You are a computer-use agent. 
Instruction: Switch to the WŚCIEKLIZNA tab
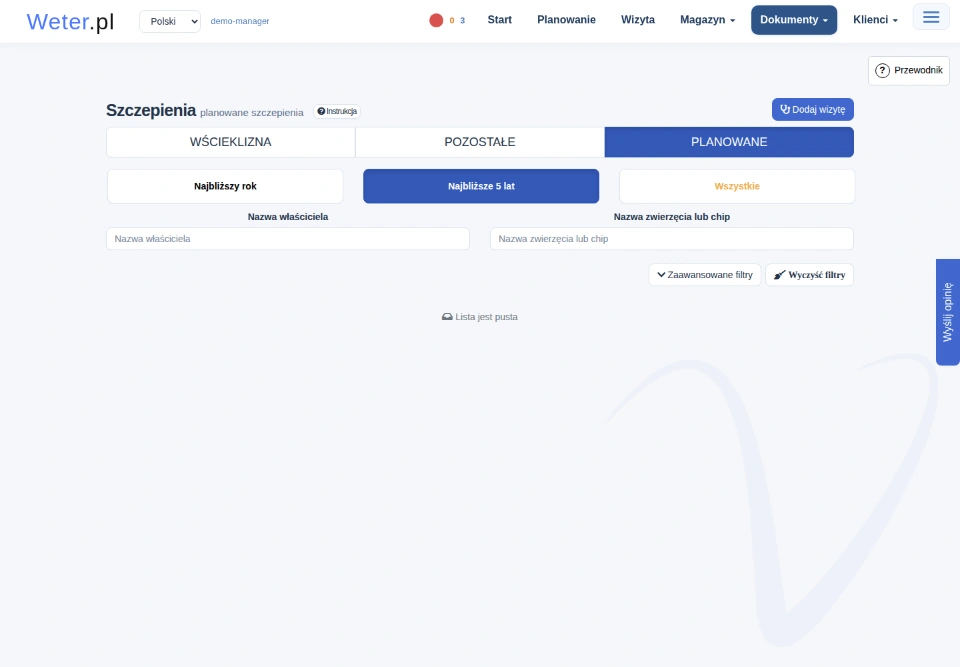point(231,142)
